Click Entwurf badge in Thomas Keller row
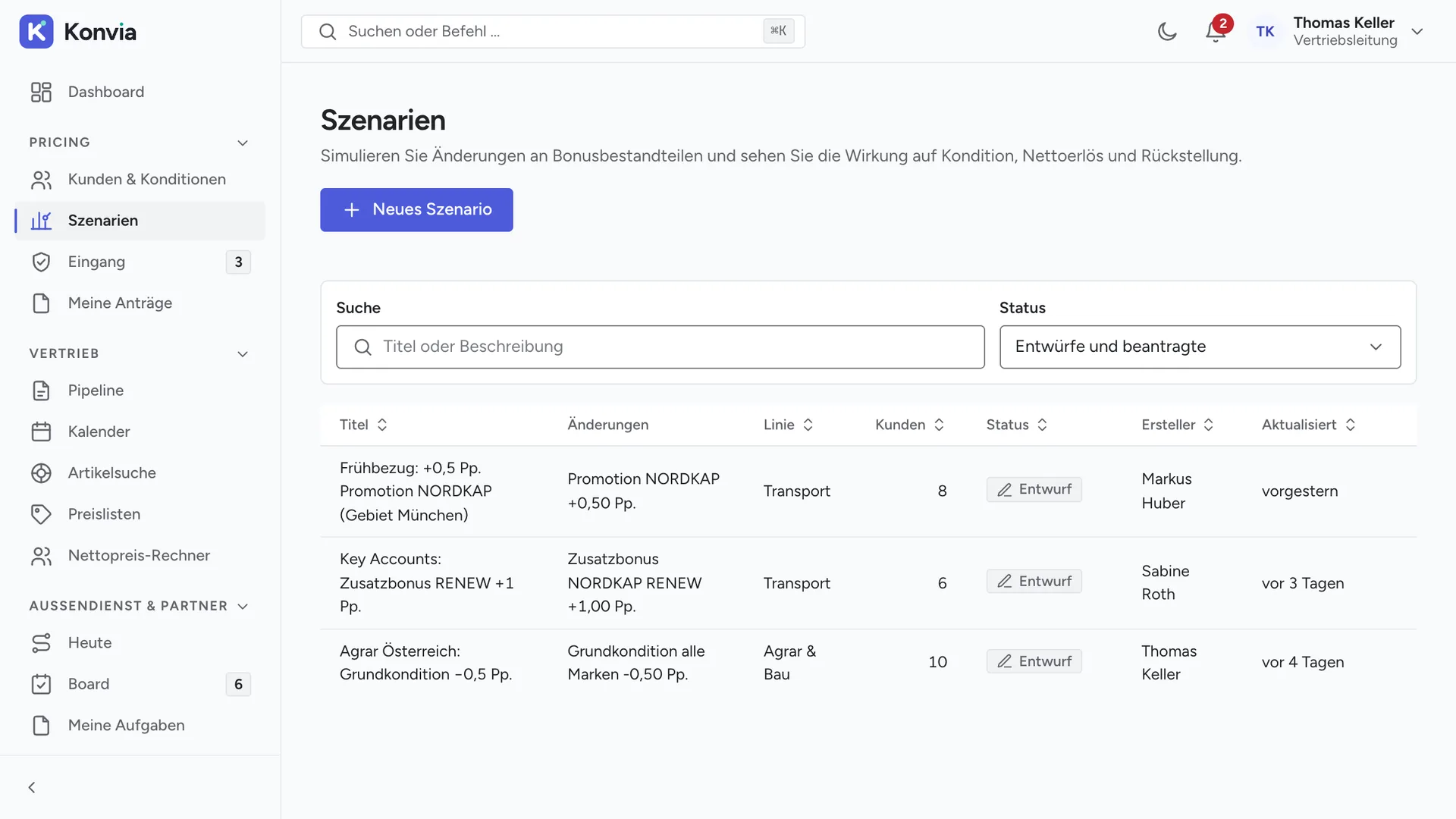1456x819 pixels. pyautogui.click(x=1034, y=661)
